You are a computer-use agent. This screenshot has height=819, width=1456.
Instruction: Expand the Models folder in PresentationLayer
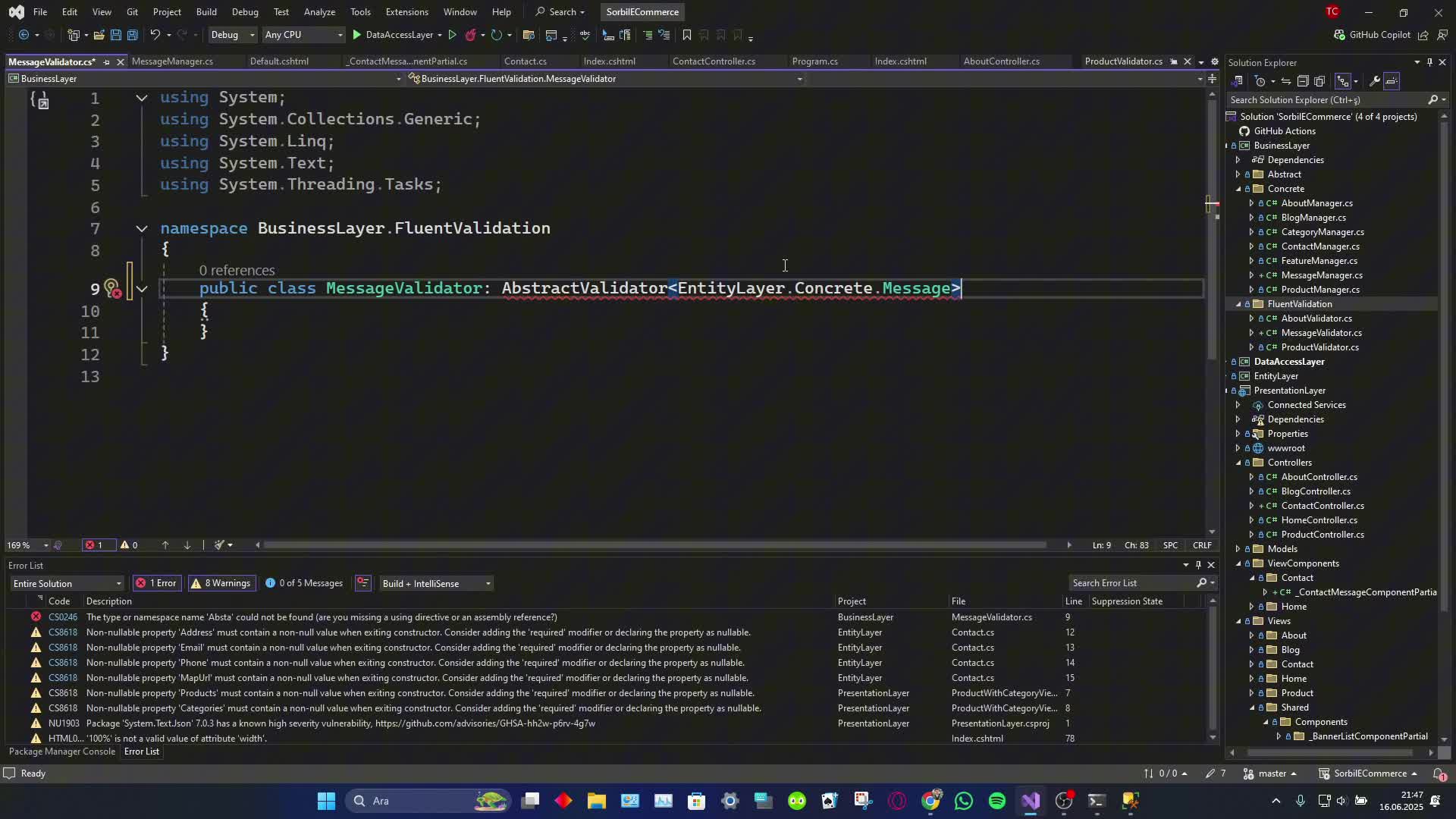coord(1238,549)
